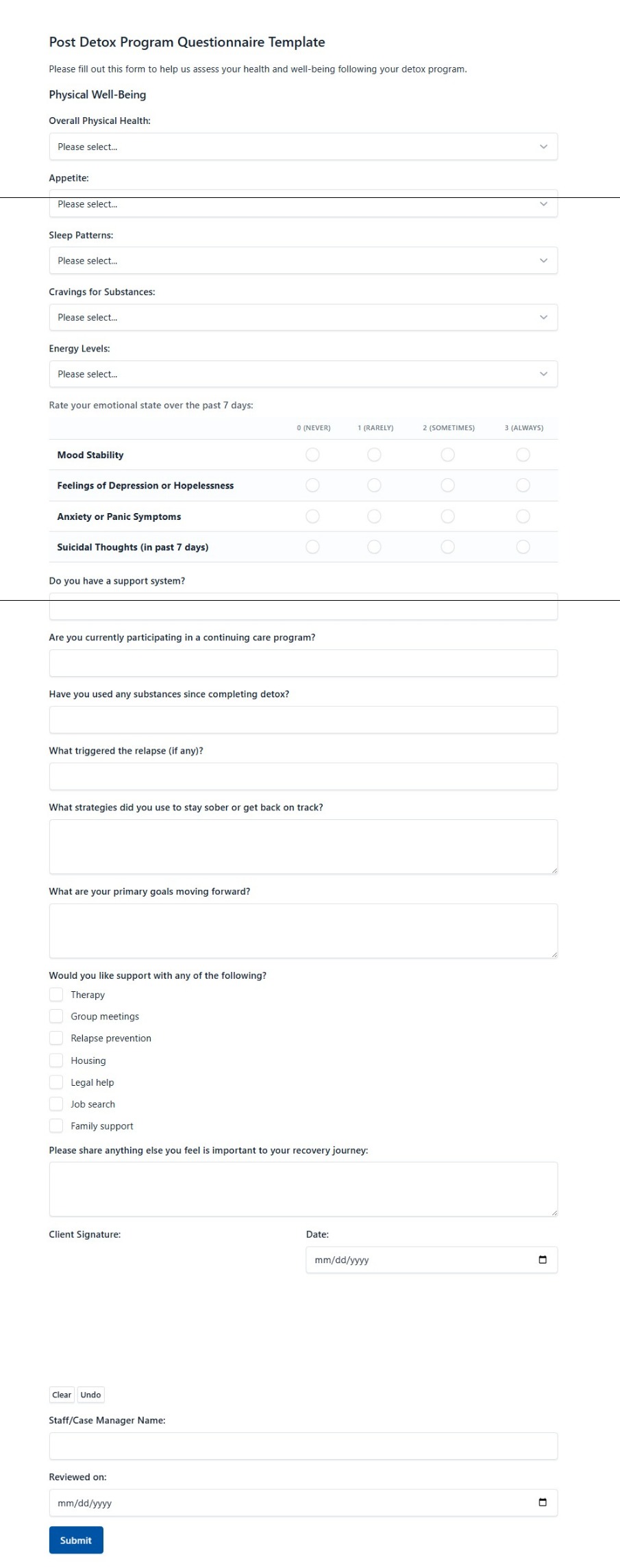The width and height of the screenshot is (620, 1568).
Task: Select 1 (Rarely) for Suicidal Thoughts
Action: 373,547
